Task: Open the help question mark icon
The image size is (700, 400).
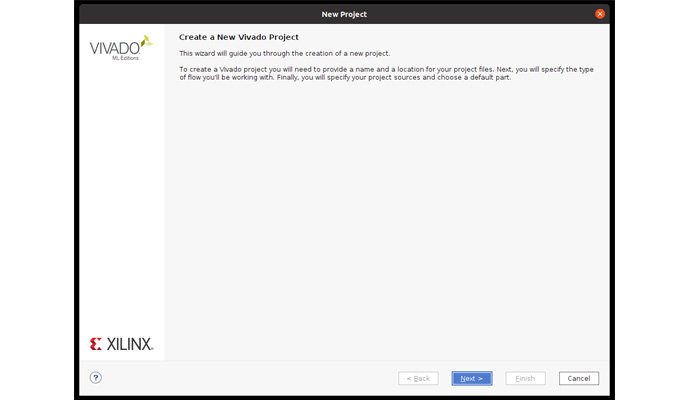Action: 96,378
